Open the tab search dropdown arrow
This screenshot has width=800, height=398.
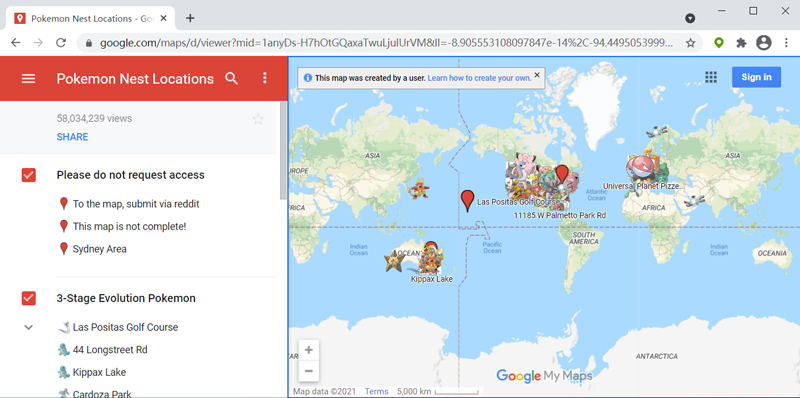tap(690, 18)
